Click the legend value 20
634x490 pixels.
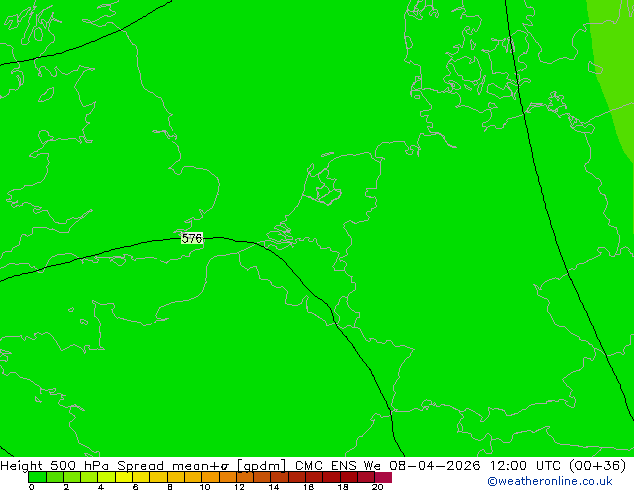pyautogui.click(x=377, y=487)
